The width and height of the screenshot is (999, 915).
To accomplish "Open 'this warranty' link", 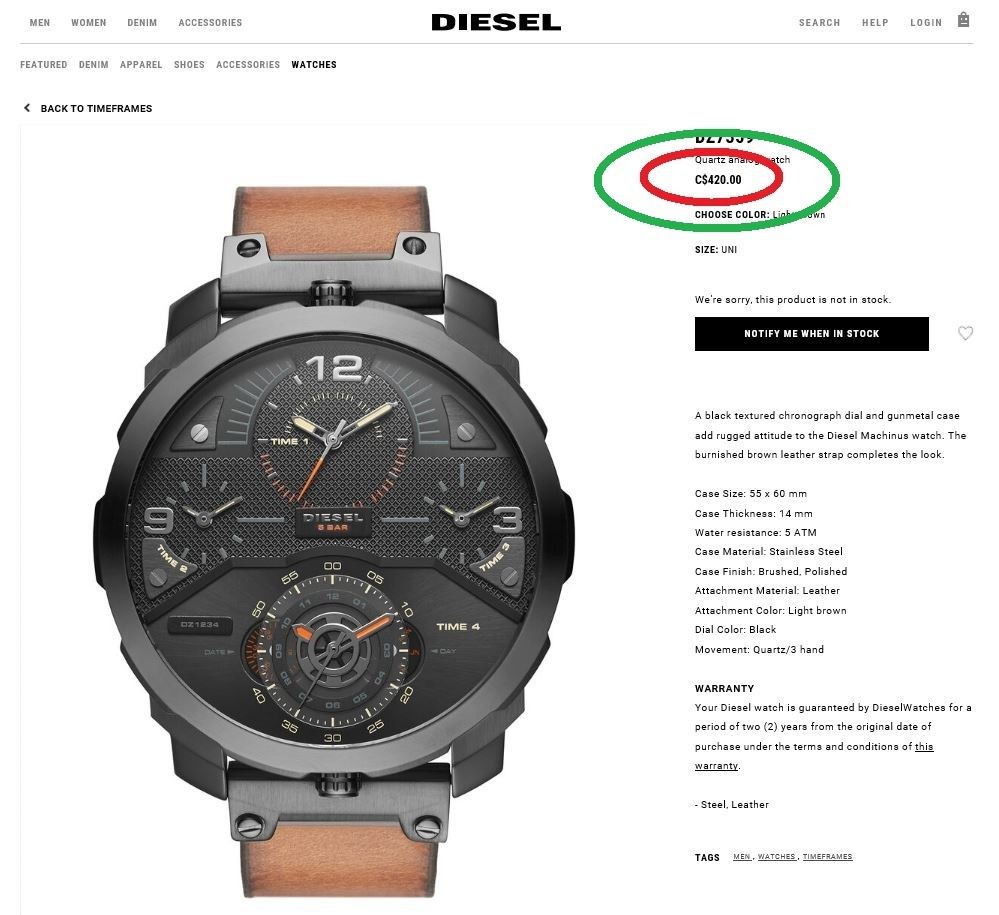I will pos(814,756).
